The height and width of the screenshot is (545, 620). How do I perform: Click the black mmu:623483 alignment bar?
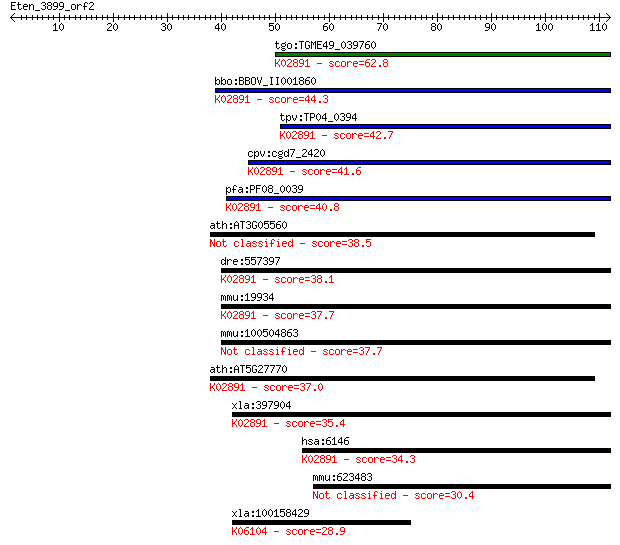point(462,486)
